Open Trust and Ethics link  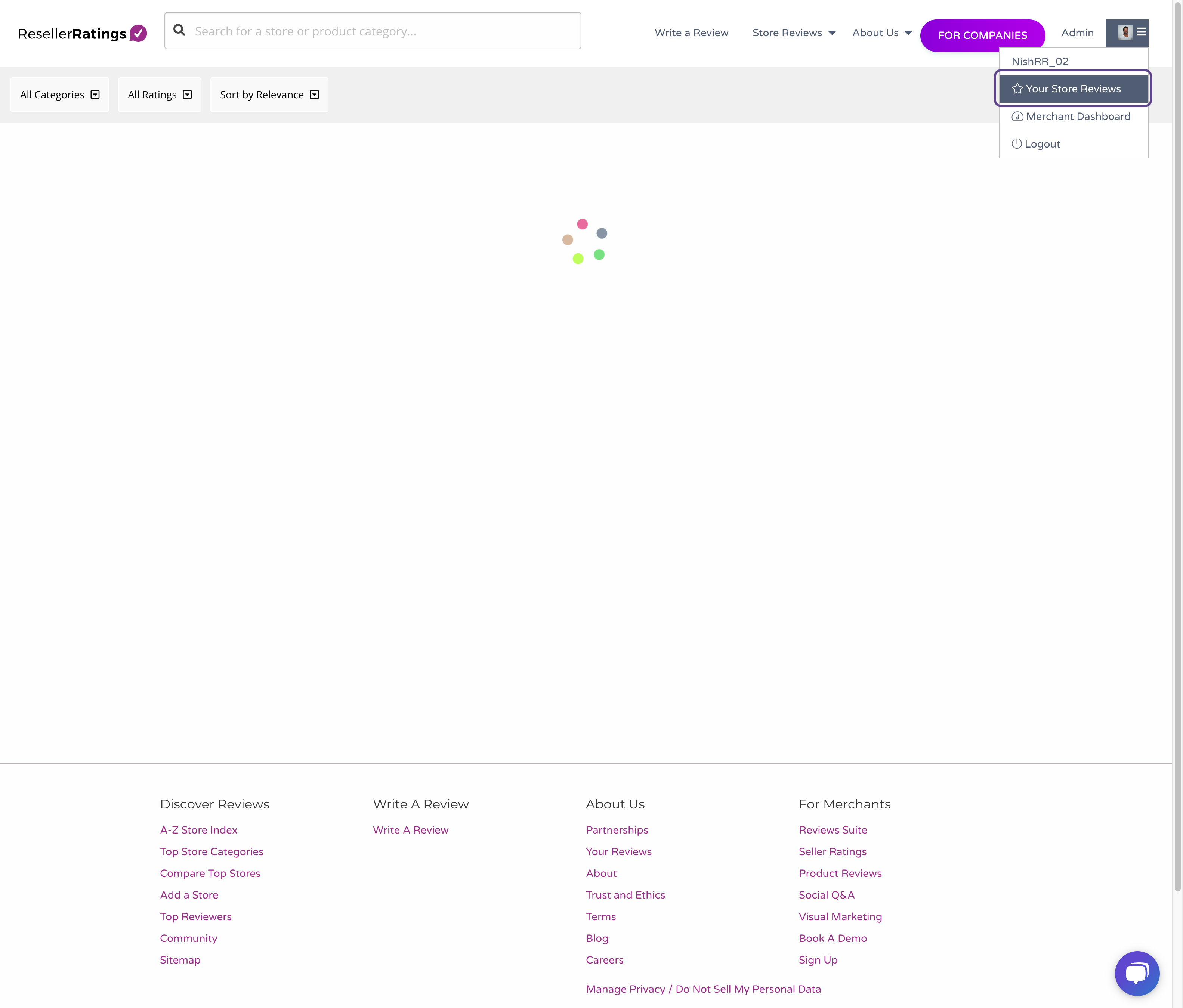(x=625, y=894)
